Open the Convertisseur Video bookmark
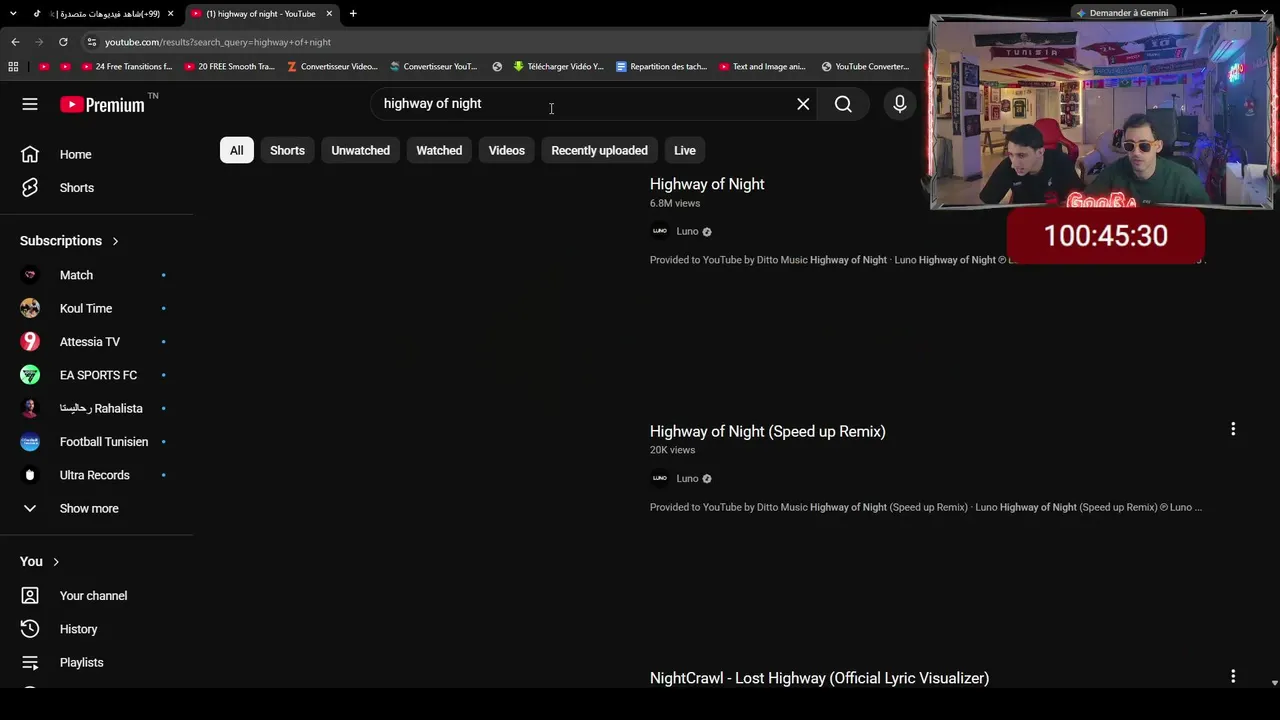 pos(332,67)
